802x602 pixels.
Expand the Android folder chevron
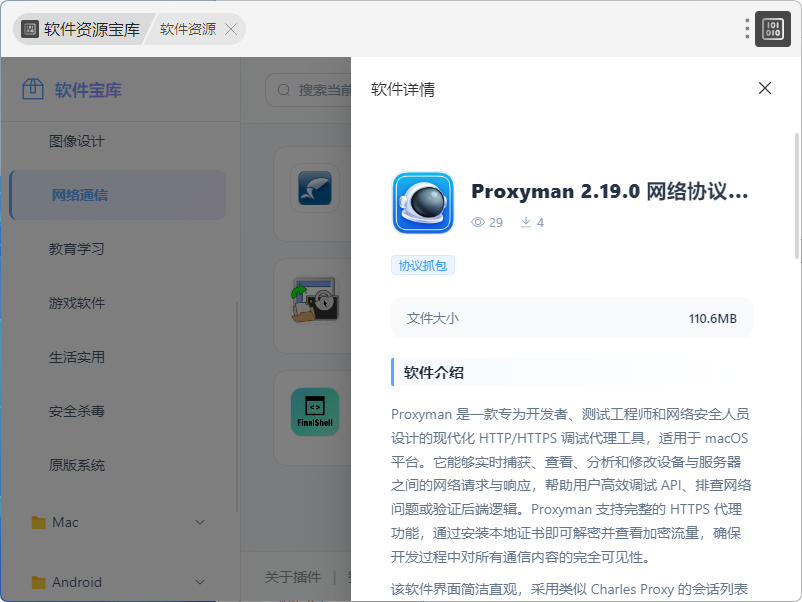(200, 582)
